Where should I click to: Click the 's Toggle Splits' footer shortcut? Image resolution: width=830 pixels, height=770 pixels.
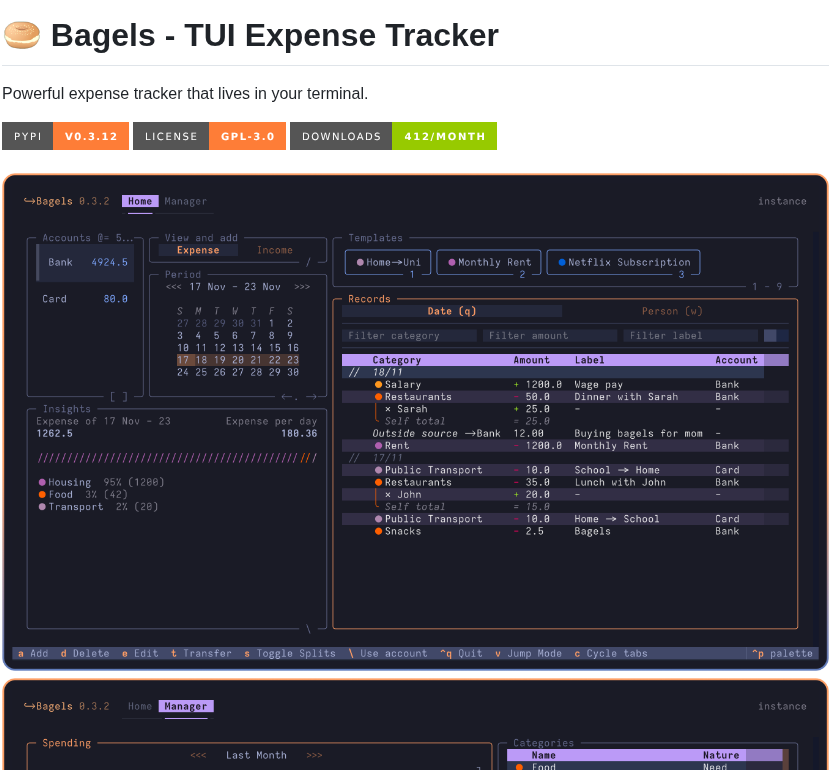pyautogui.click(x=290, y=654)
